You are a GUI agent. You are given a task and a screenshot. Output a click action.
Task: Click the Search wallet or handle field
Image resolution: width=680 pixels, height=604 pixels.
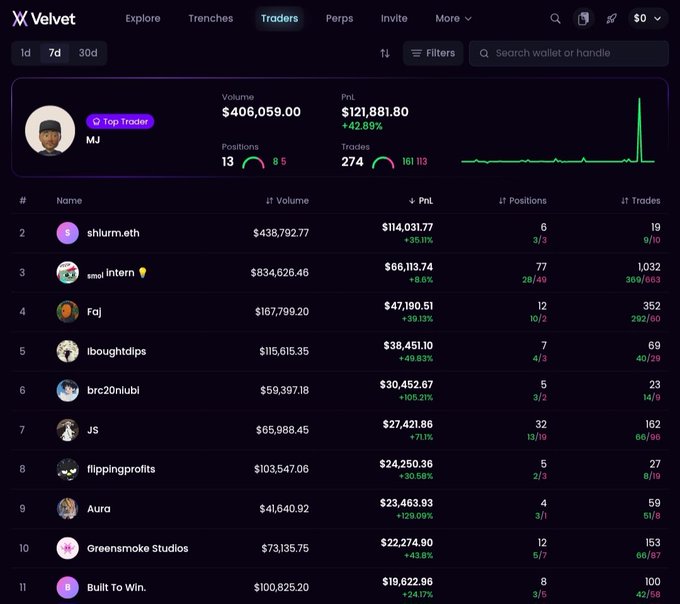(x=569, y=53)
